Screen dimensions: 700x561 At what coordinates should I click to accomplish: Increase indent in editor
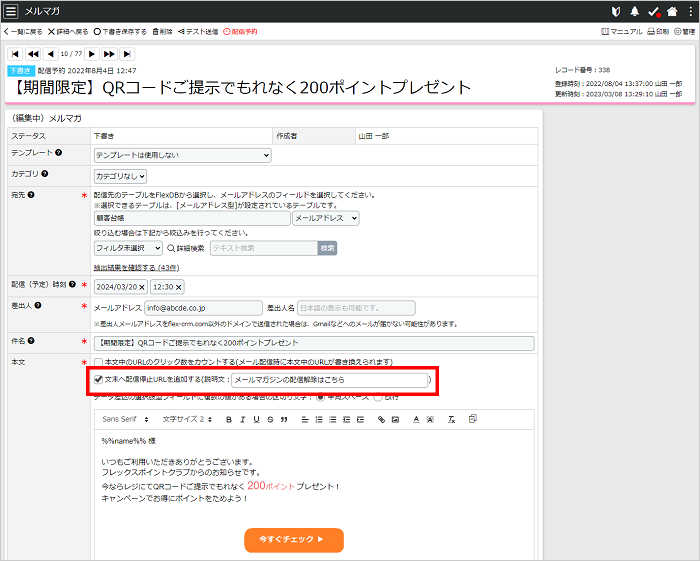[360, 420]
